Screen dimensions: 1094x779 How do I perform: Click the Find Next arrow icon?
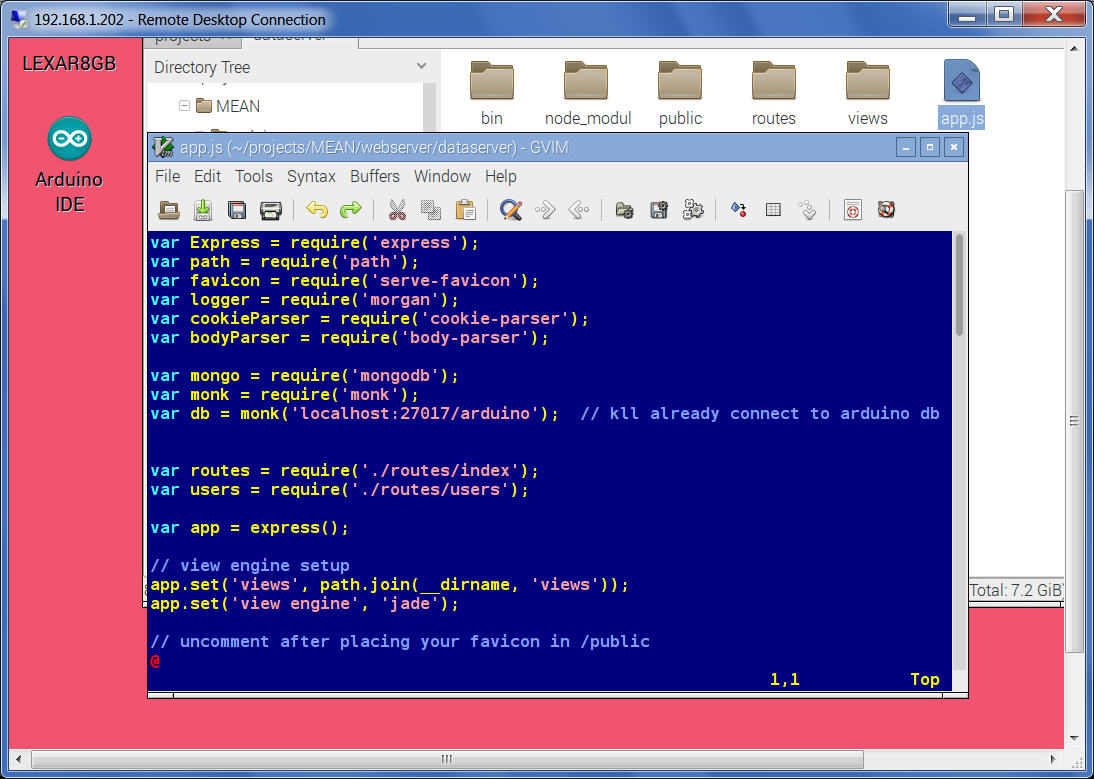(x=545, y=210)
